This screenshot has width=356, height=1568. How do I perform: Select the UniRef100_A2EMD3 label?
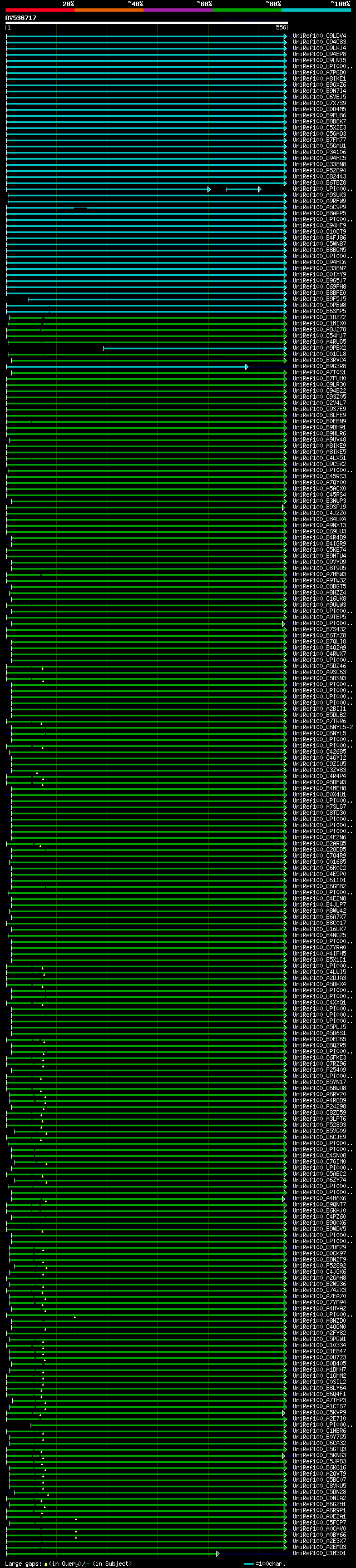(319, 1547)
